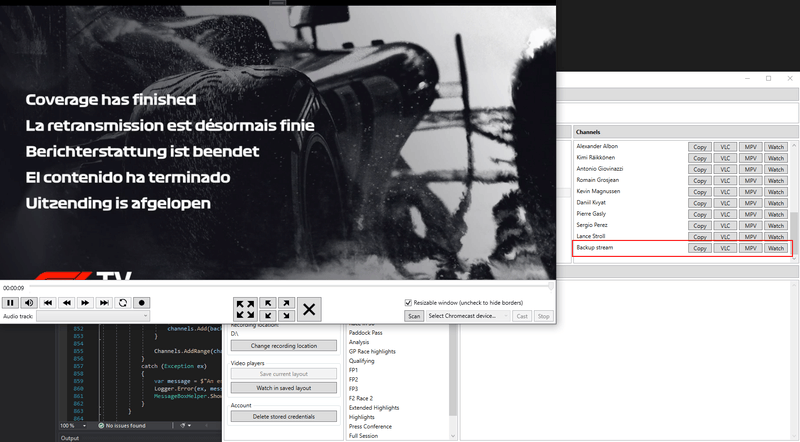Click the Stop casting button
Viewport: 800px width, 442px height.
(544, 316)
